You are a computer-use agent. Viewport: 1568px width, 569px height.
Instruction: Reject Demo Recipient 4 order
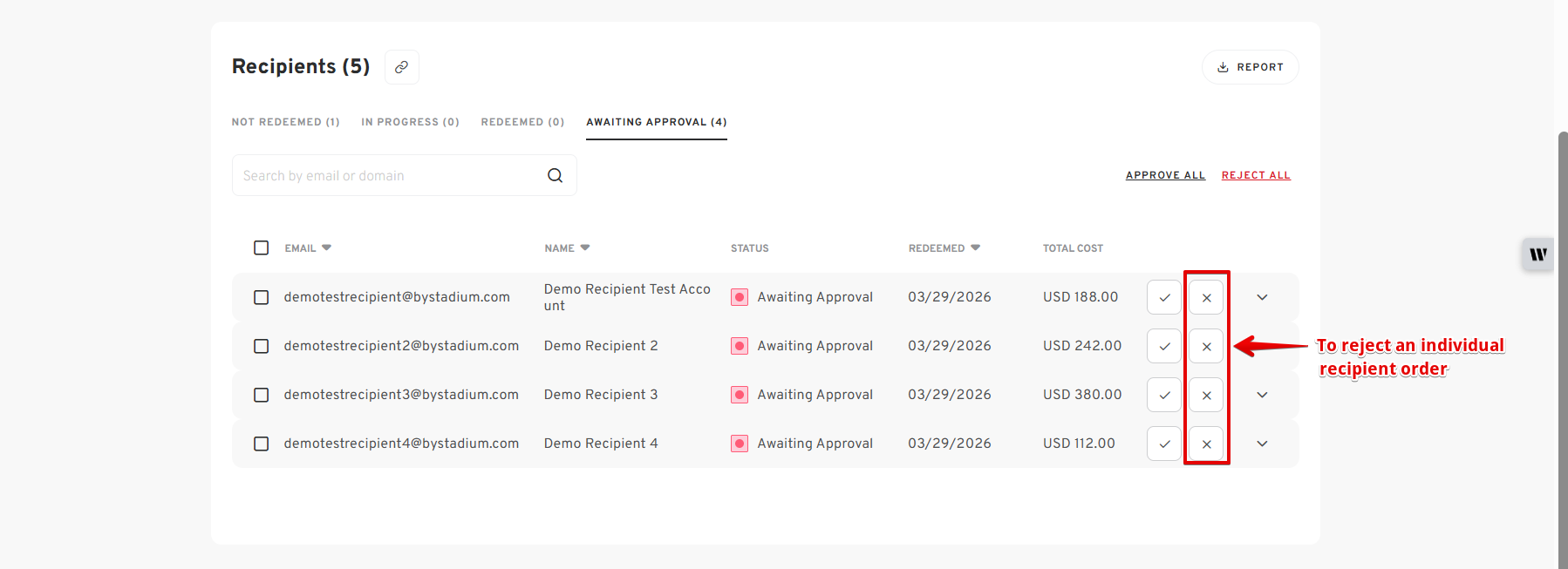(x=1206, y=444)
